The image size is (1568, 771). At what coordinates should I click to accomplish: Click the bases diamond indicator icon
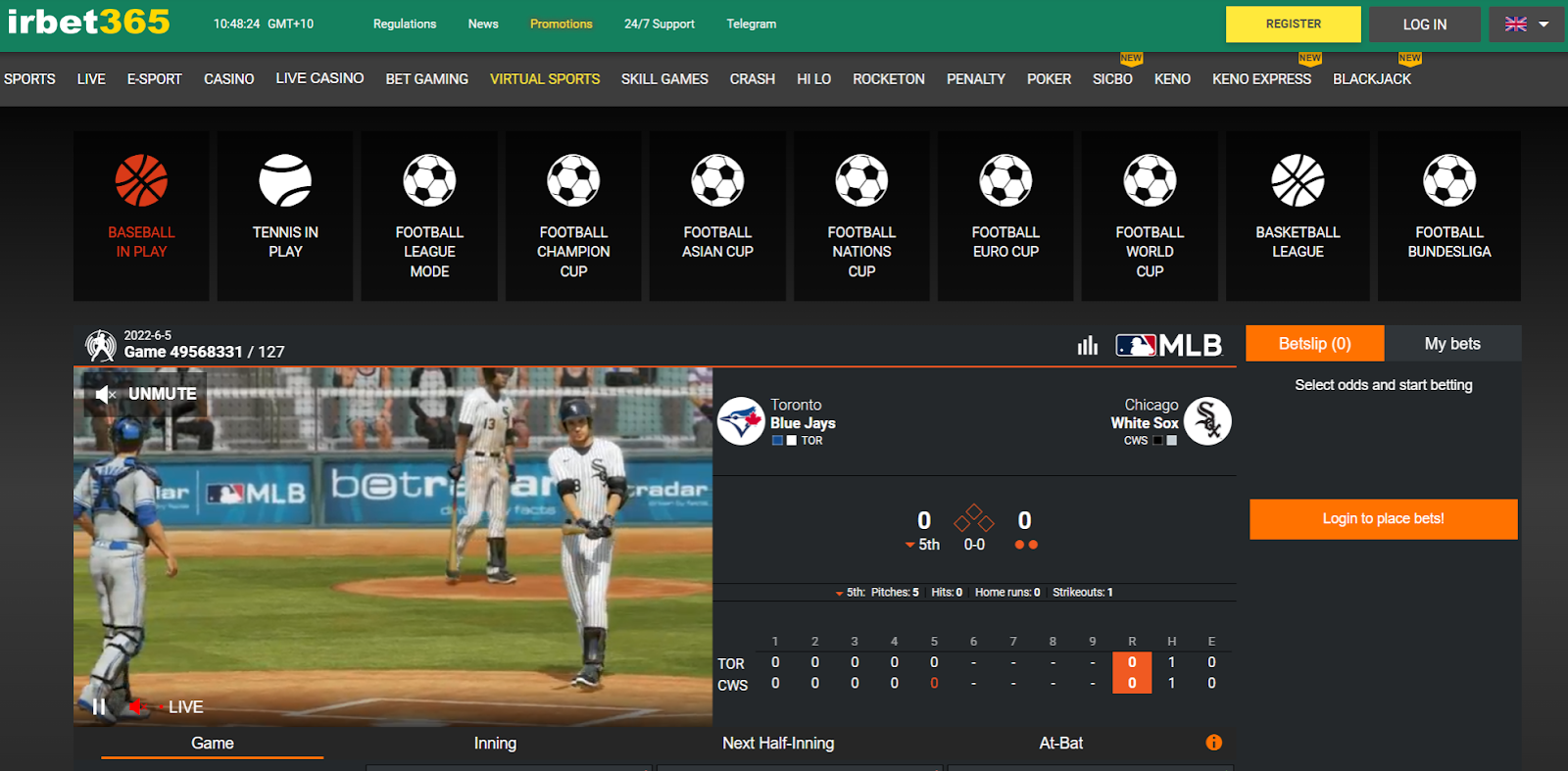tap(974, 518)
